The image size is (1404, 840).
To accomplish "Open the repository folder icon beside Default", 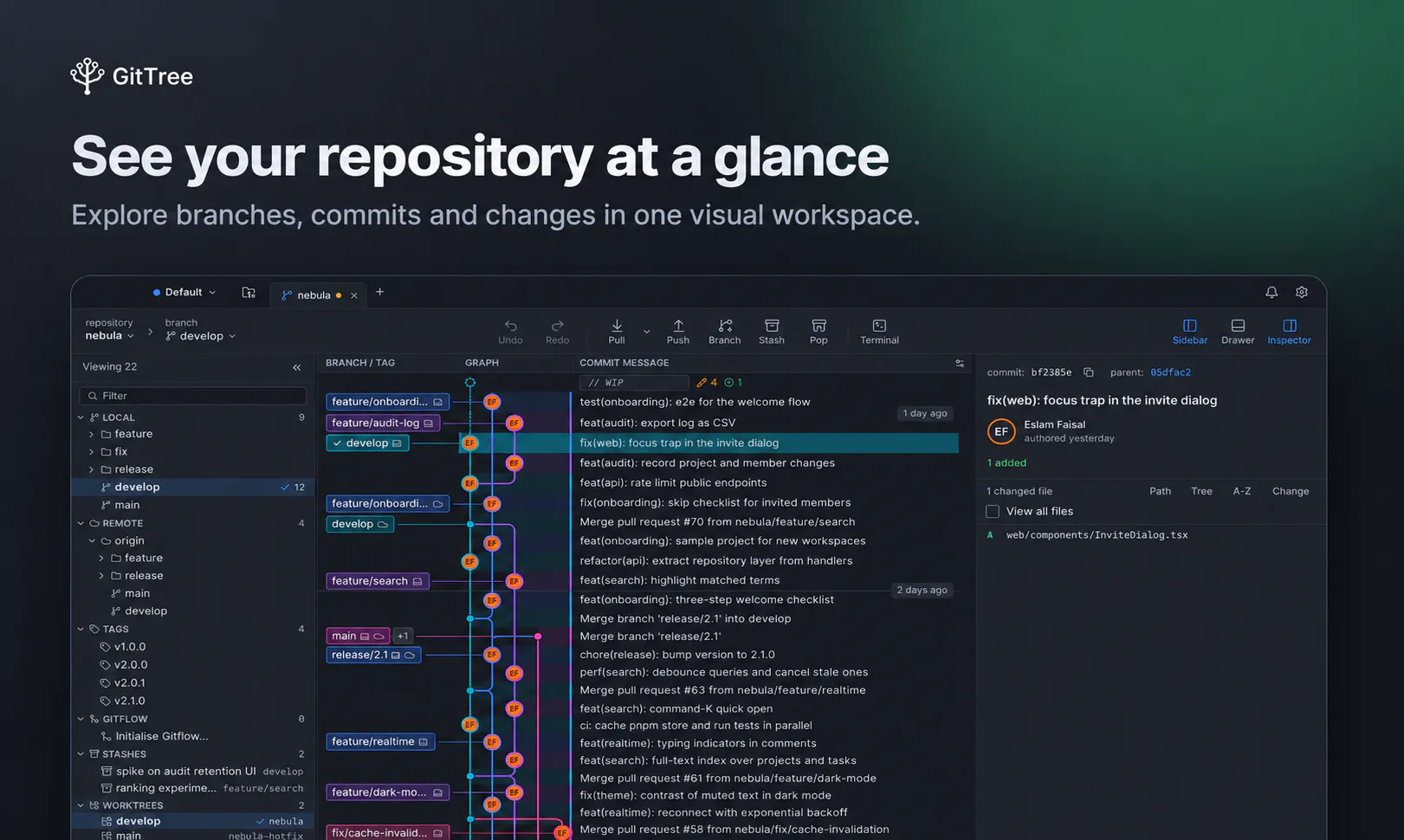I will point(249,293).
